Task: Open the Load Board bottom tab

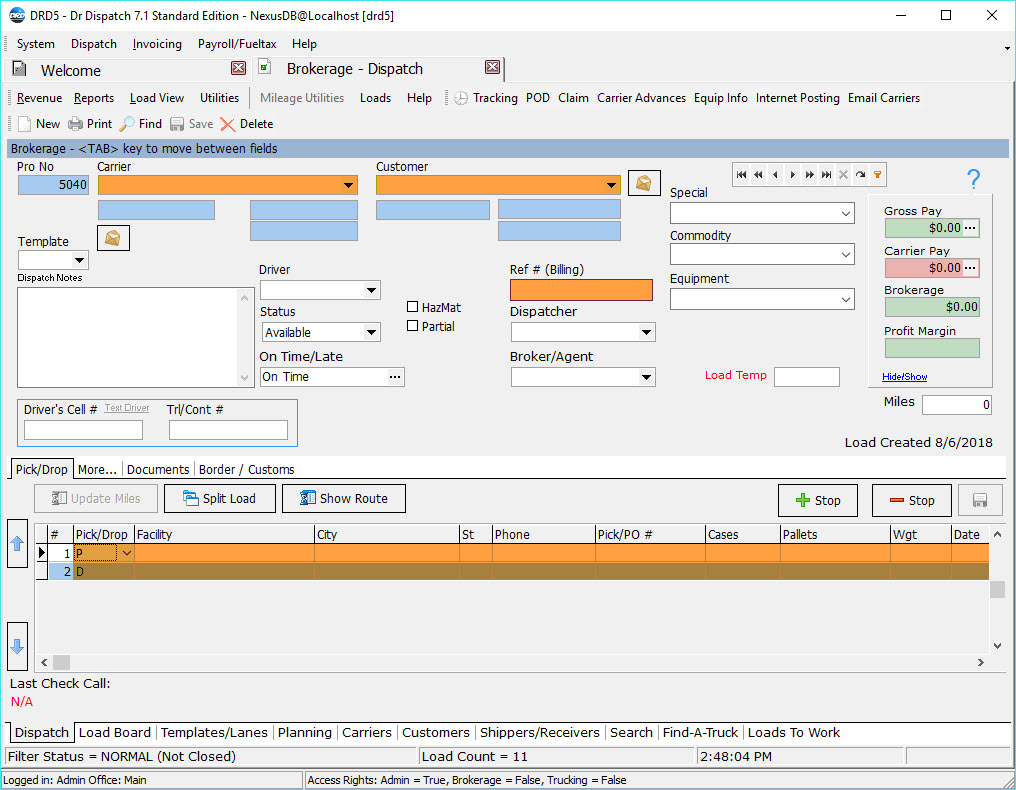Action: coord(115,732)
